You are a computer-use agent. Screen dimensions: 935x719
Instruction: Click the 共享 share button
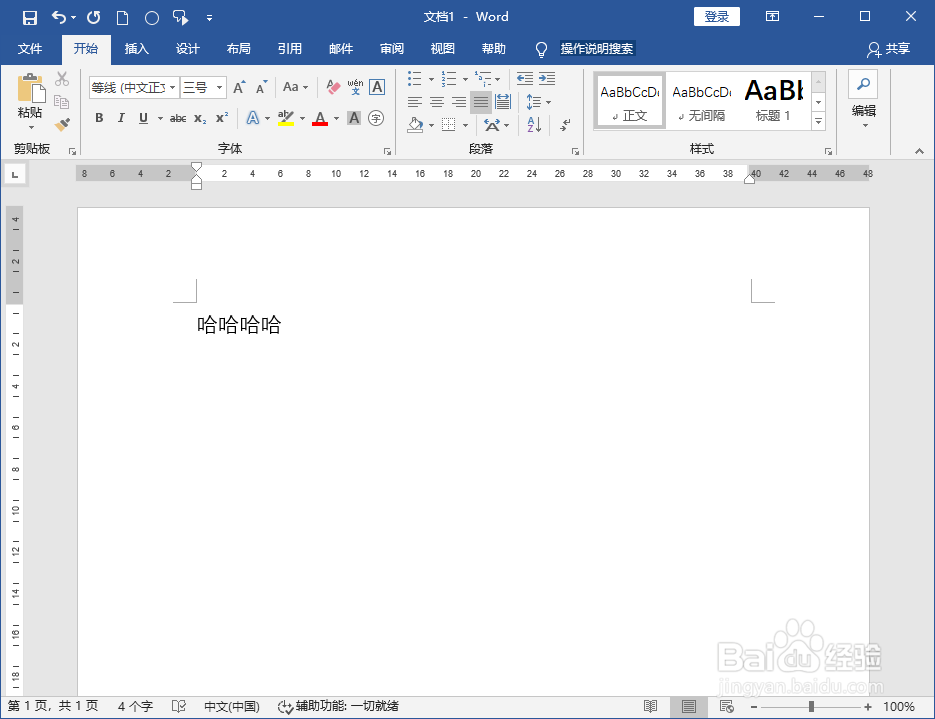pos(895,48)
